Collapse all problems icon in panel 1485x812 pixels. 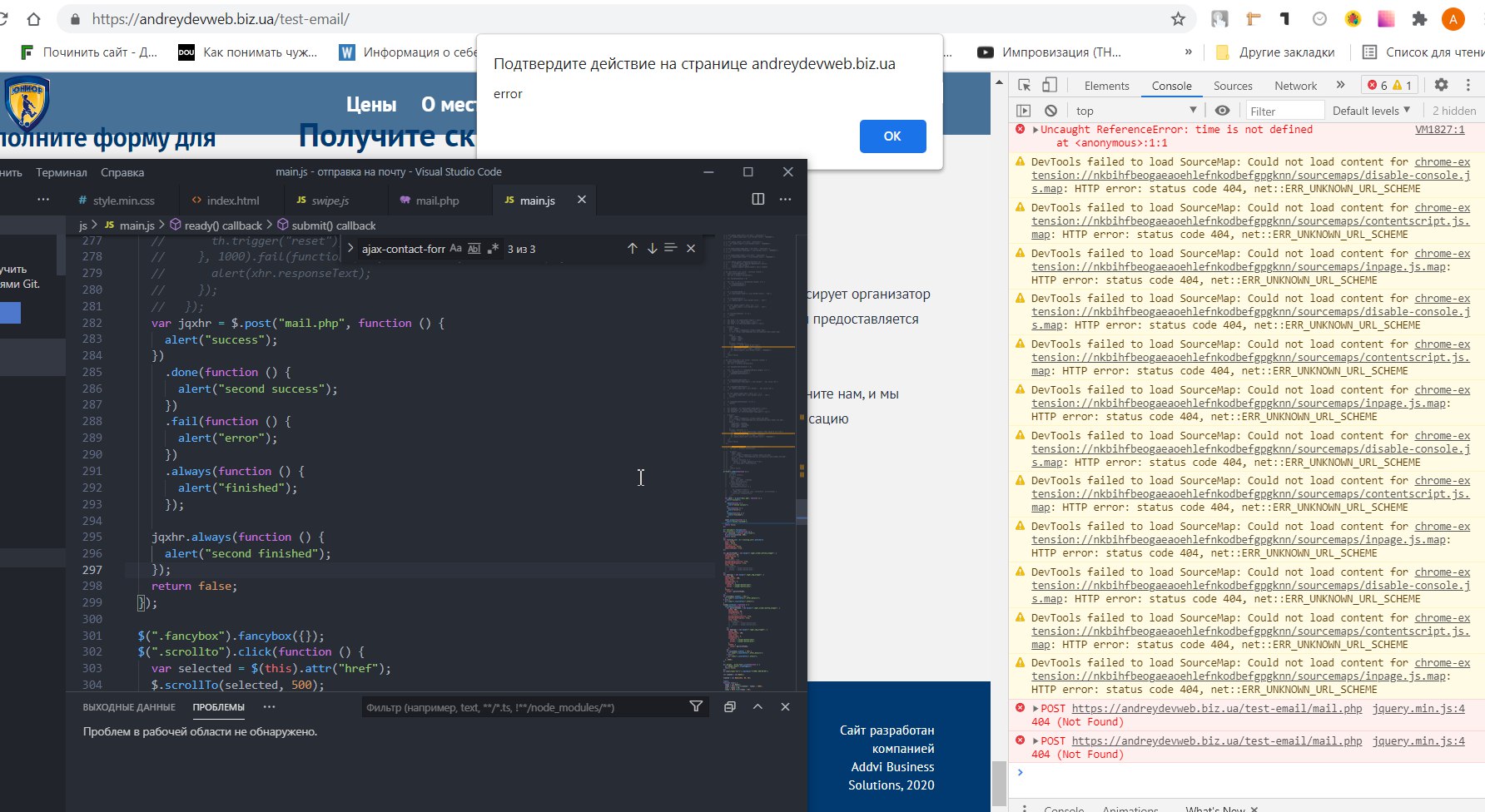[730, 706]
